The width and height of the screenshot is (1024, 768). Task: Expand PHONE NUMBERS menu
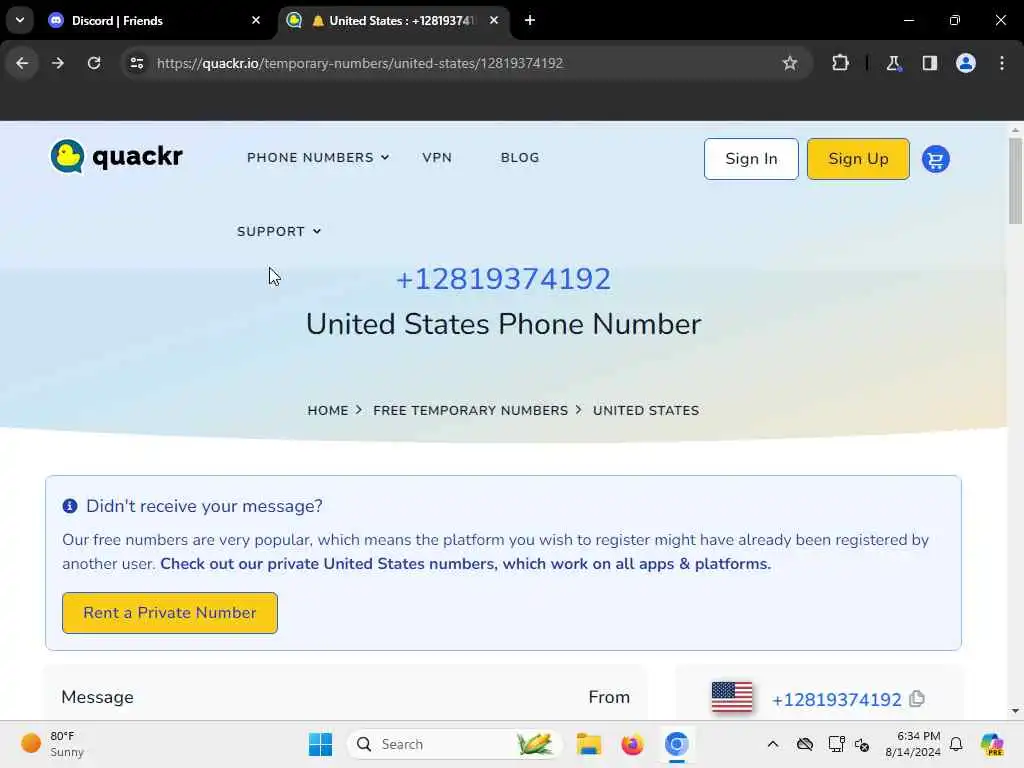coord(318,157)
